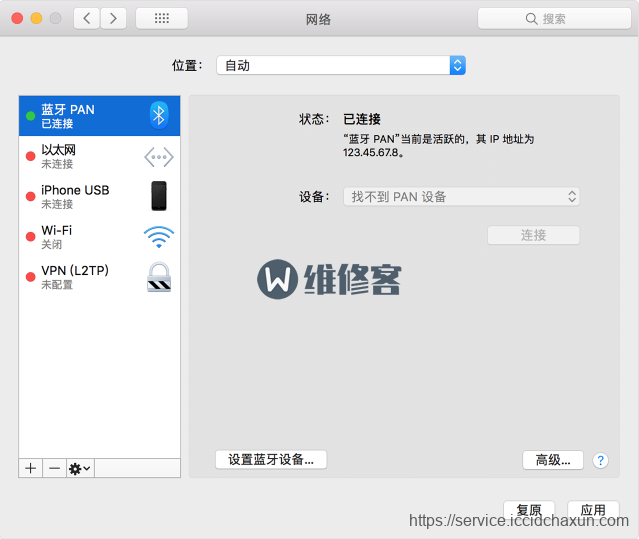Click the red status dot of iPhone USB

coord(31,196)
